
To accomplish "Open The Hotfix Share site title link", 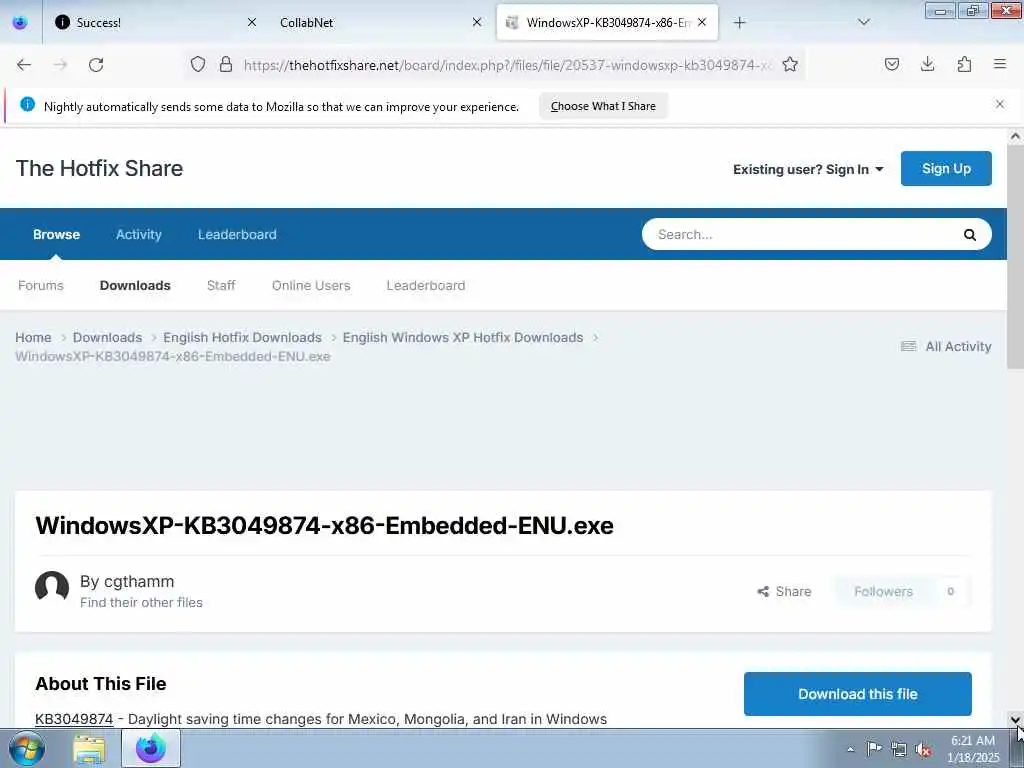I will pyautogui.click(x=99, y=168).
